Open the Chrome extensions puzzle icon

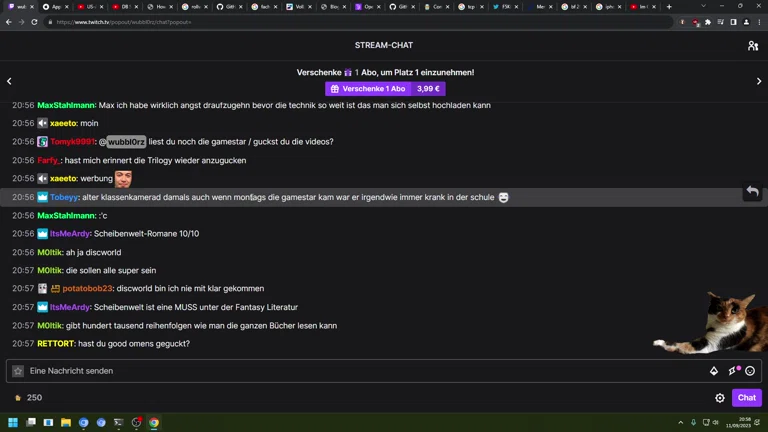click(x=708, y=22)
